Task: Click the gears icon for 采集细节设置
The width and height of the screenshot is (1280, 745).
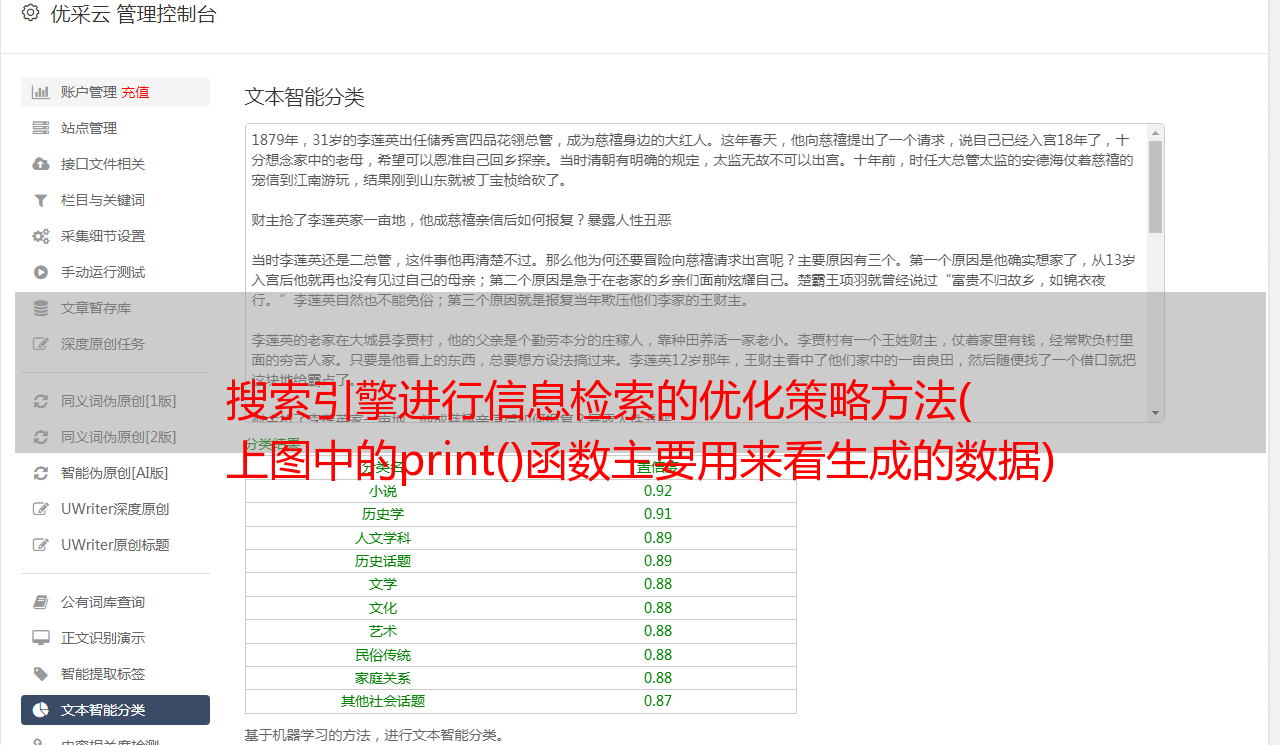Action: [41, 236]
